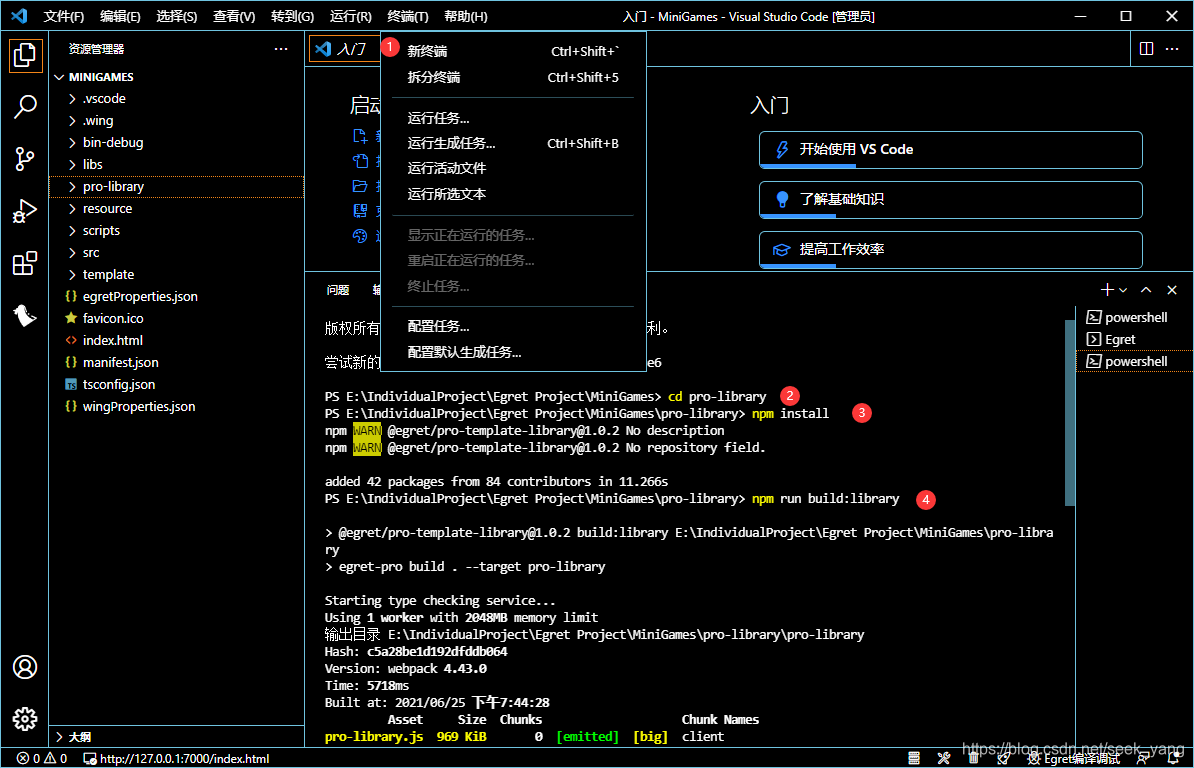
Task: Open the Source Control view
Action: click(x=25, y=159)
